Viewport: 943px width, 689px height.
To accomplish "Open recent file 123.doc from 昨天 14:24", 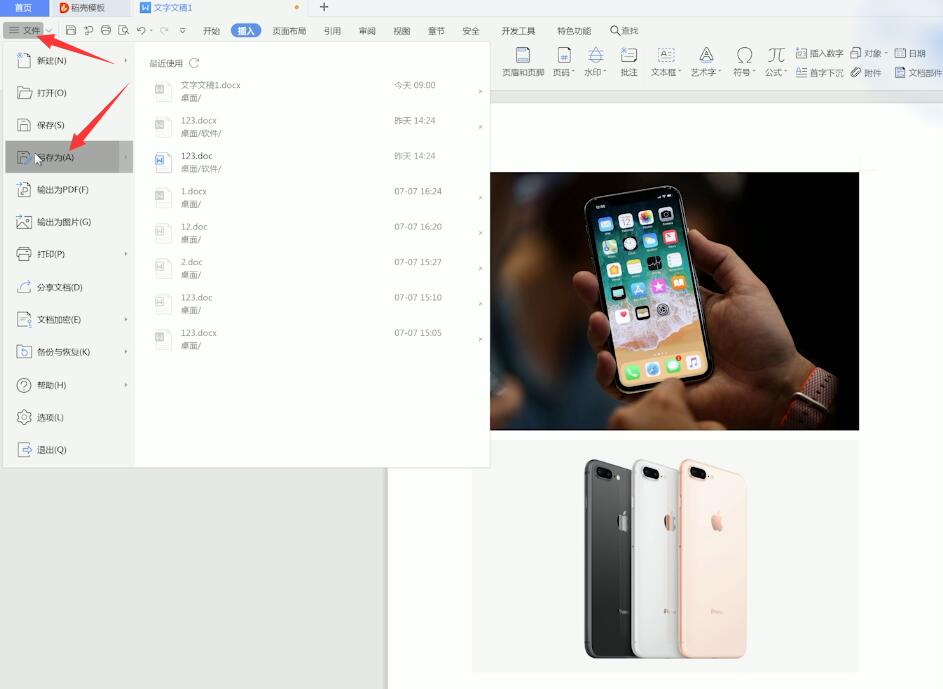I will click(317, 162).
